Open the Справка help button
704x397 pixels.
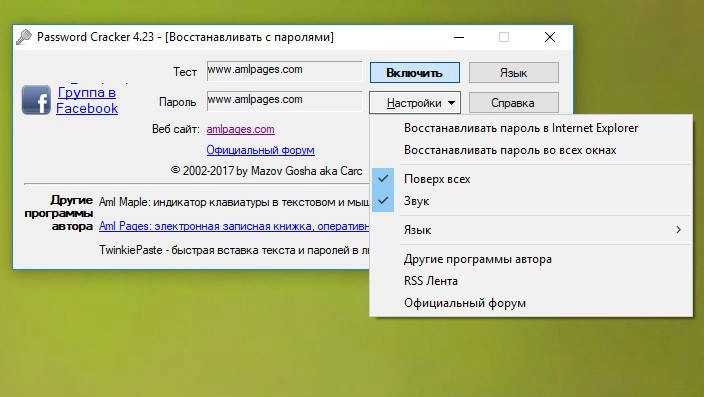coord(514,103)
